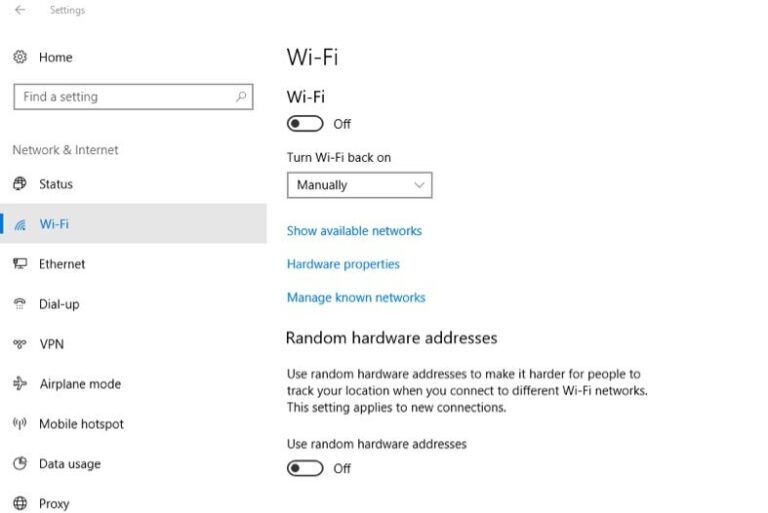
Task: Click the Home gear icon
Action: (x=20, y=57)
